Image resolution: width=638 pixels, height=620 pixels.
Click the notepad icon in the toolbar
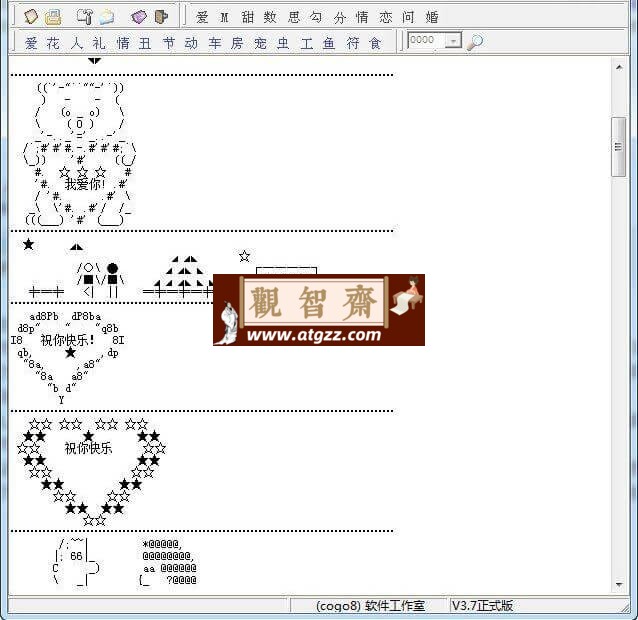(x=31, y=16)
